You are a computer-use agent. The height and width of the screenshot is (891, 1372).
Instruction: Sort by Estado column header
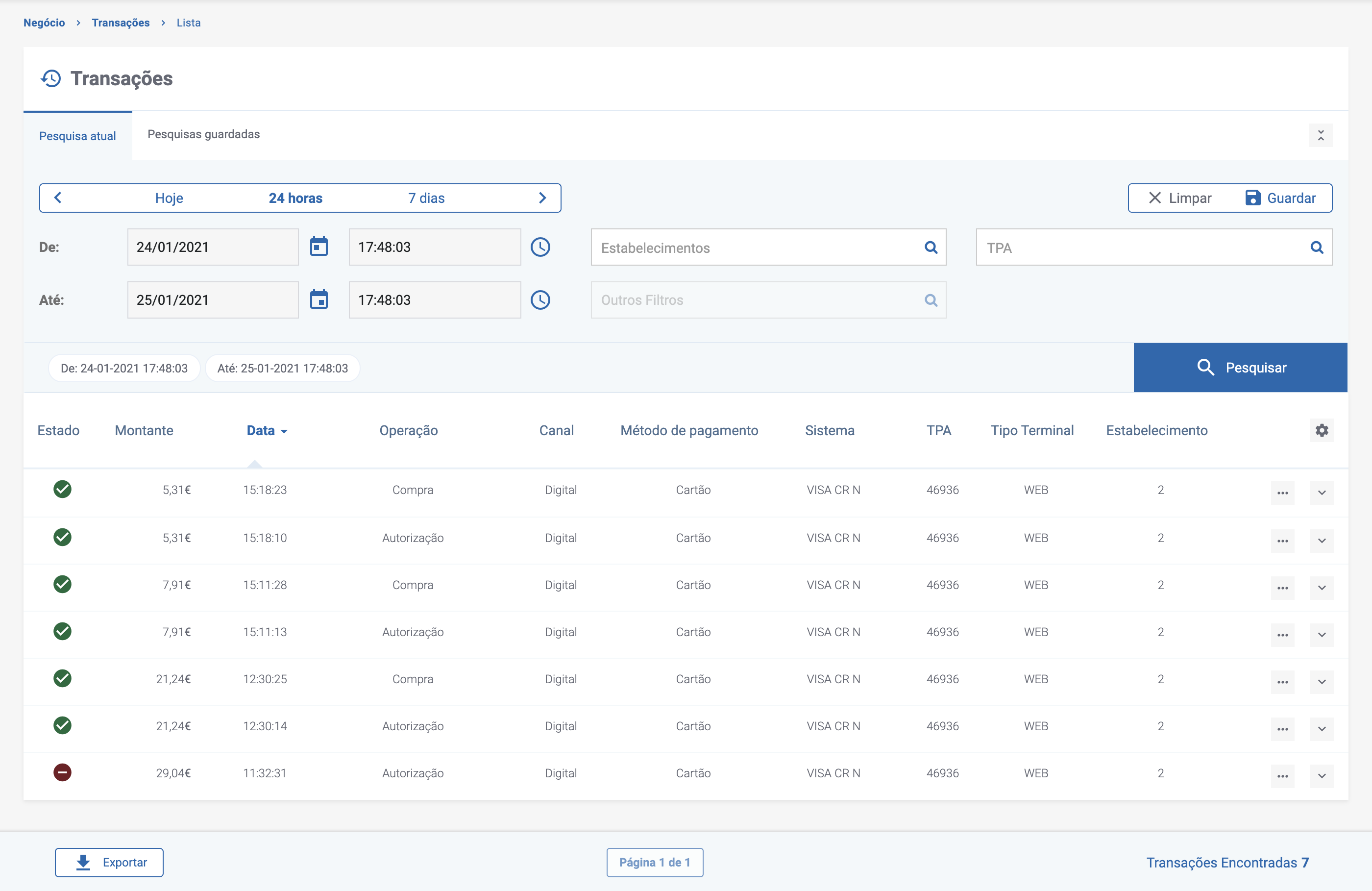(58, 430)
